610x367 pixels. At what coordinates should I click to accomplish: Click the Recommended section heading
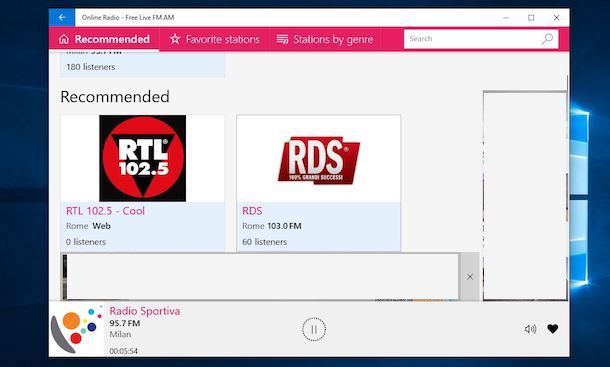[115, 97]
